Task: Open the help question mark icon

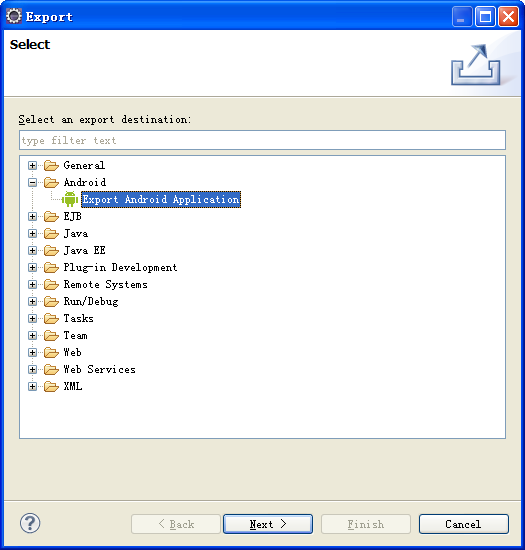Action: tap(30, 523)
